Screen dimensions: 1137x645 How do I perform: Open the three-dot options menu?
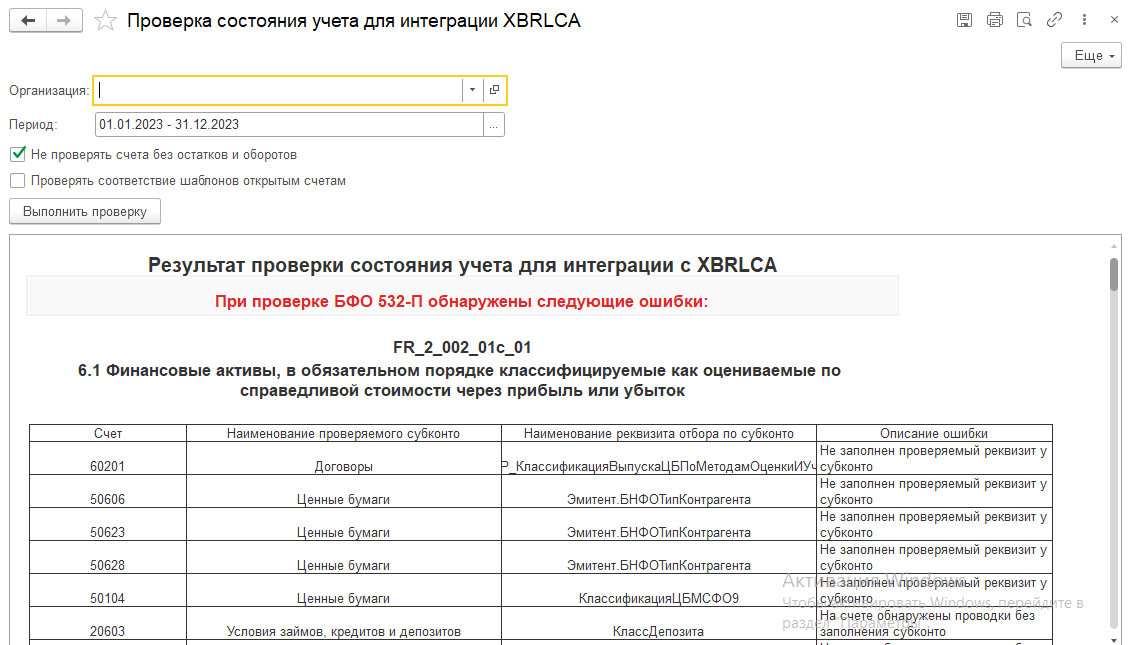click(1084, 20)
